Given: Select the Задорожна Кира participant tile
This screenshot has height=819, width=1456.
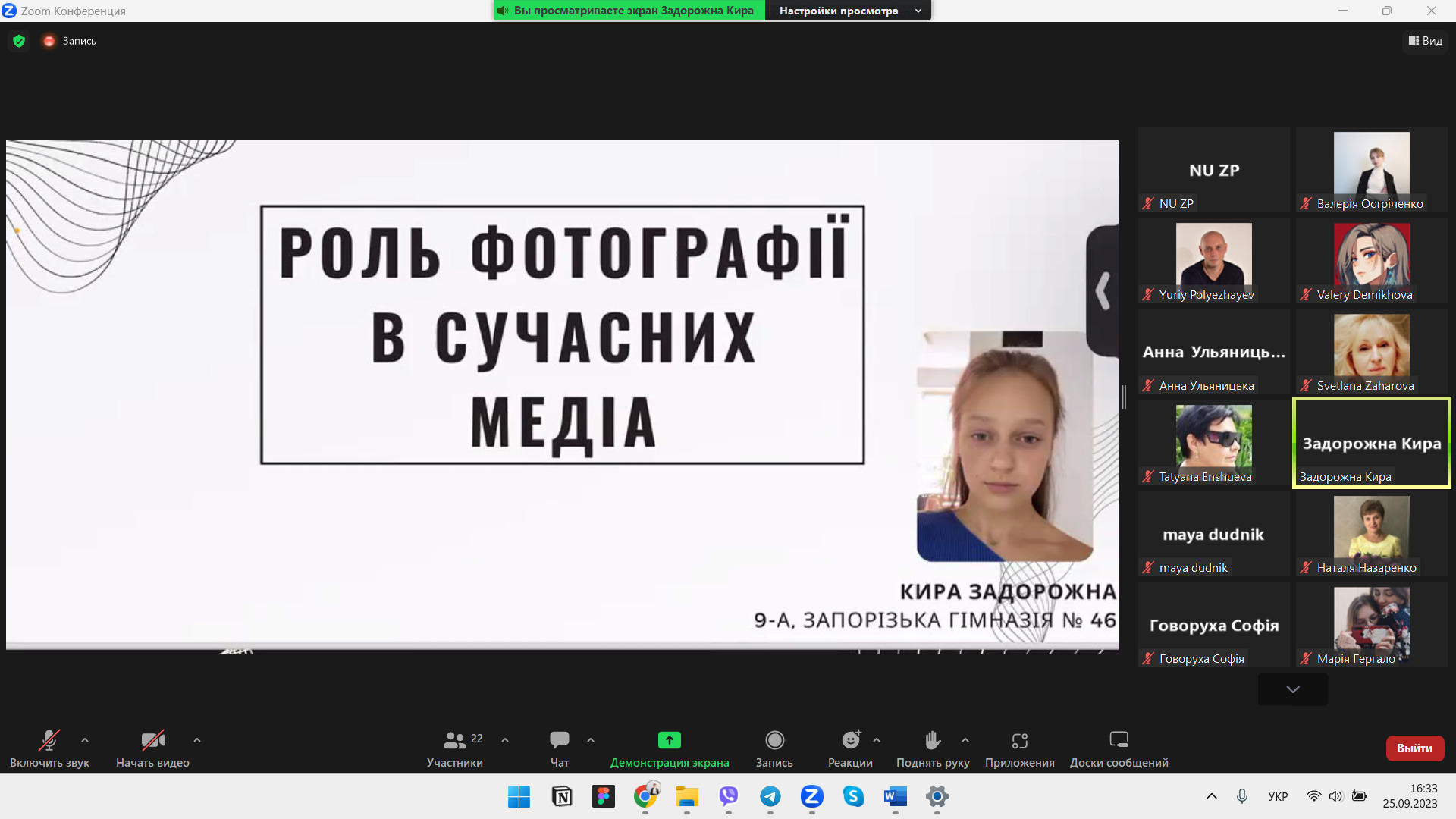Looking at the screenshot, I should click(1371, 443).
